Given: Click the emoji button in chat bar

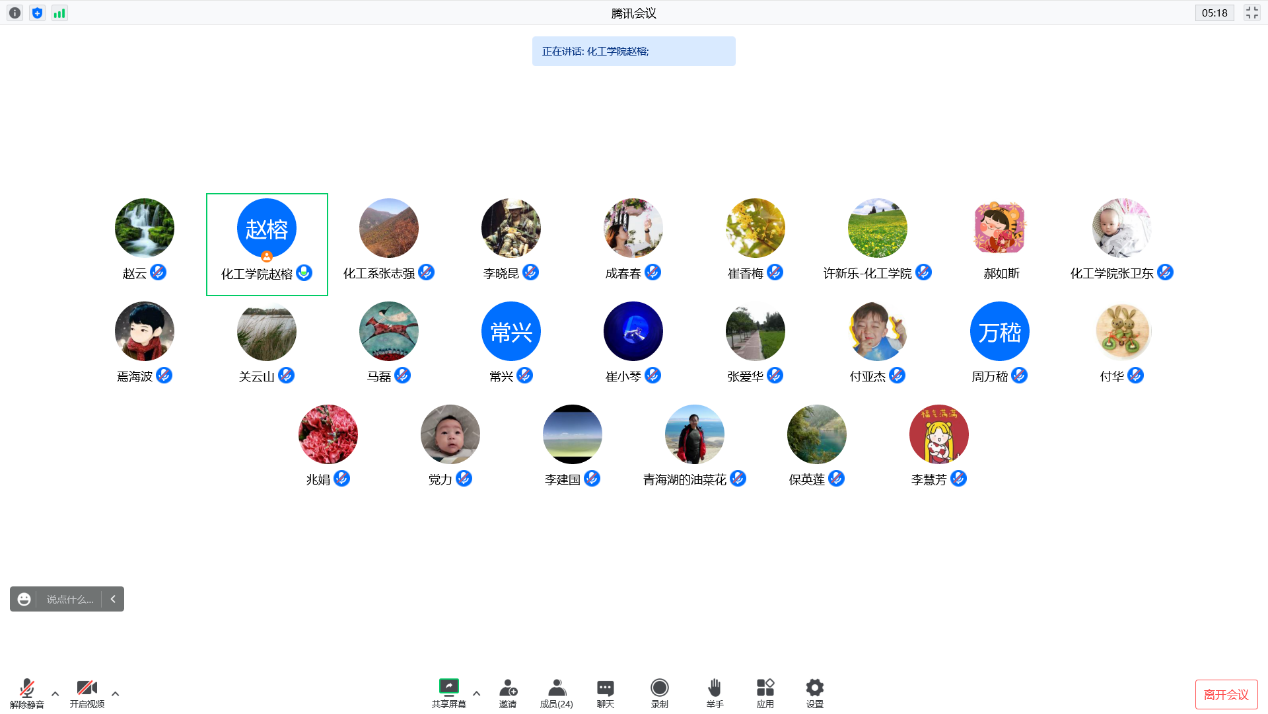Looking at the screenshot, I should (24, 599).
